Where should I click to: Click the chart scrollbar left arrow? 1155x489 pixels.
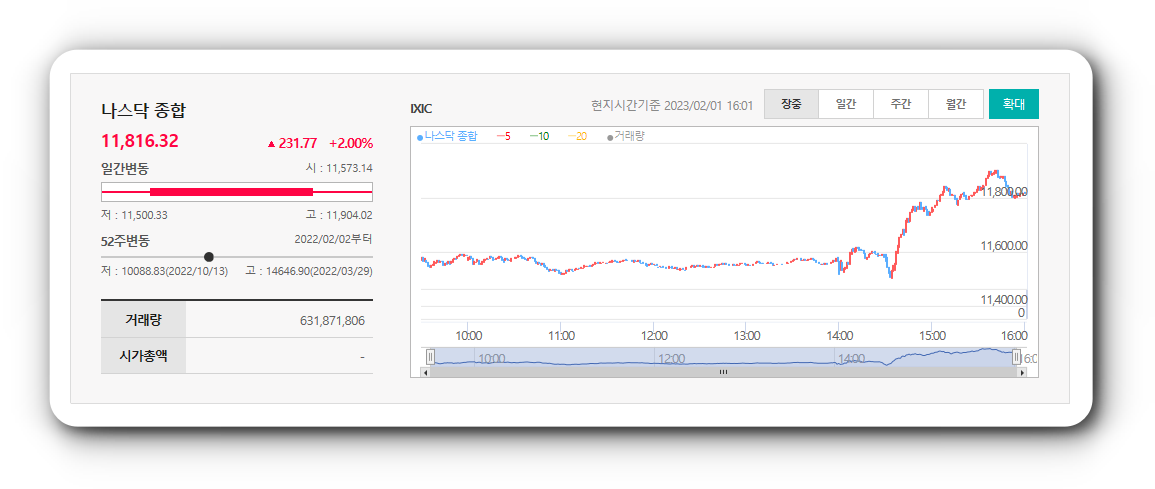pyautogui.click(x=424, y=373)
